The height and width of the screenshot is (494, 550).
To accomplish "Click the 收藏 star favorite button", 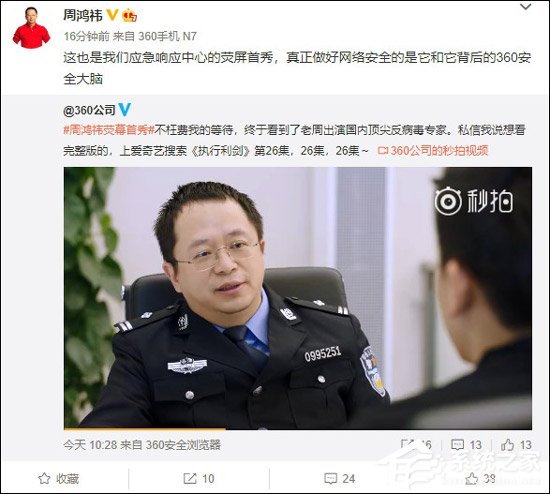I will tap(59, 479).
